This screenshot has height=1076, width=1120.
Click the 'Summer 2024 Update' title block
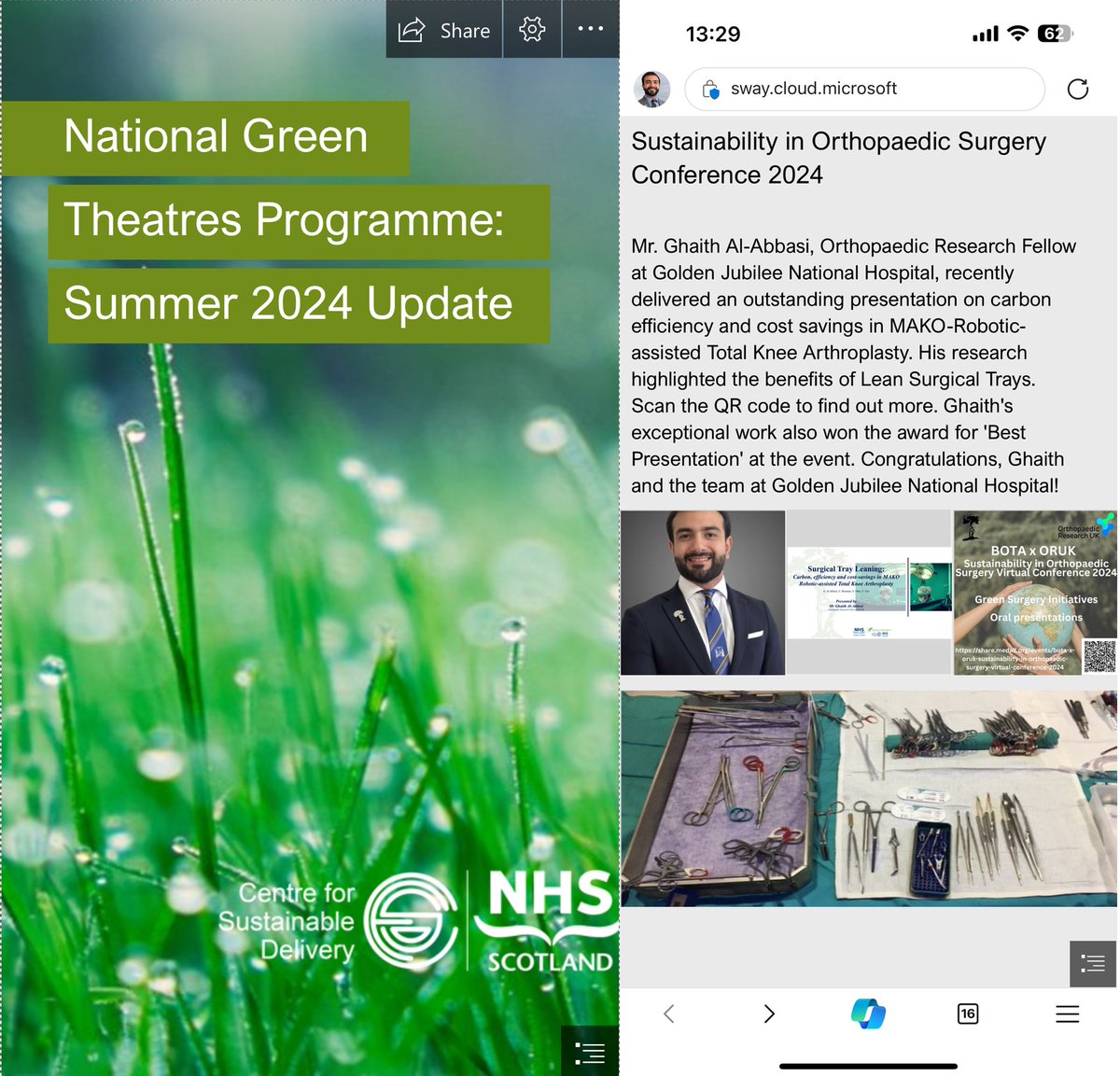pos(299,305)
